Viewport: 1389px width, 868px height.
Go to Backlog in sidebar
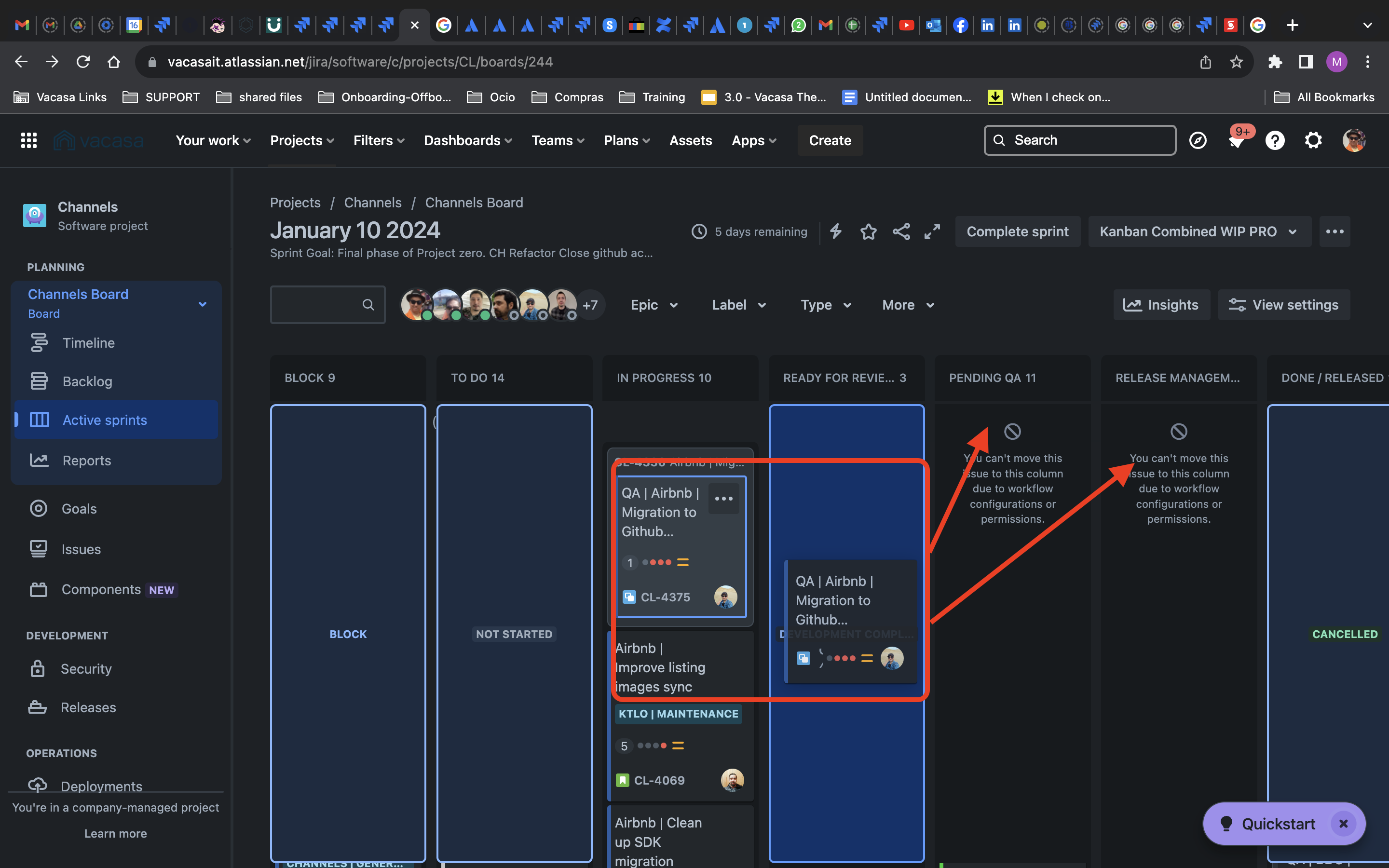click(x=116, y=381)
